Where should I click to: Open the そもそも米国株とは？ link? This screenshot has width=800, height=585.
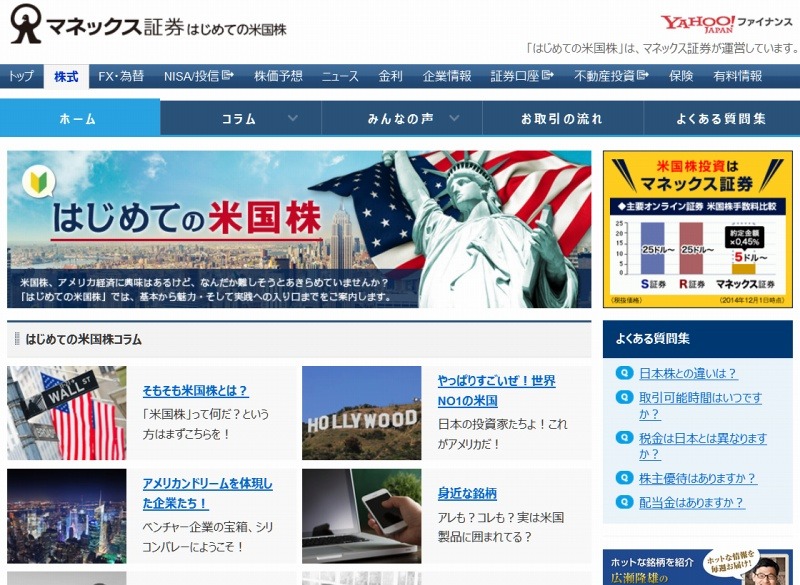[x=195, y=391]
